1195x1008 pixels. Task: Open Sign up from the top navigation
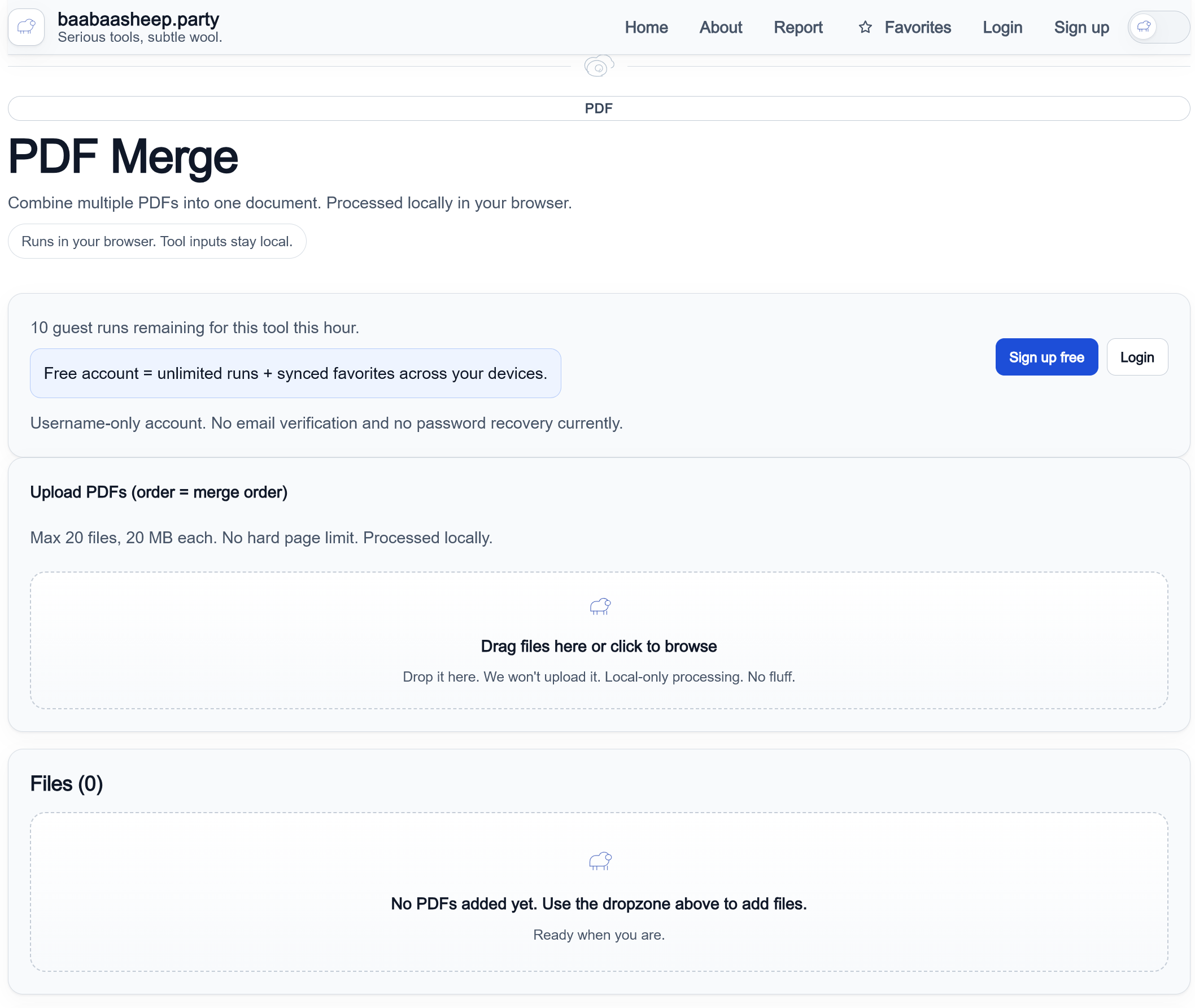coord(1081,27)
